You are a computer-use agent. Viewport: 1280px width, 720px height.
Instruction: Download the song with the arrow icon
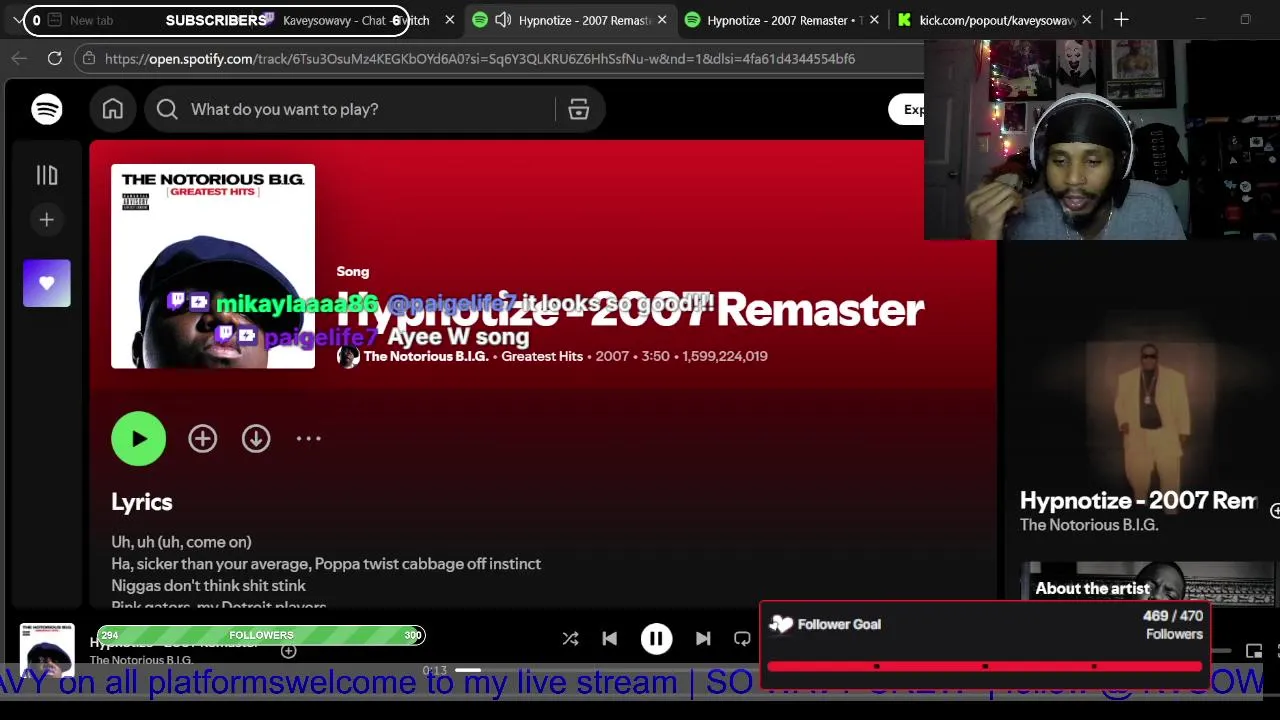tap(256, 438)
